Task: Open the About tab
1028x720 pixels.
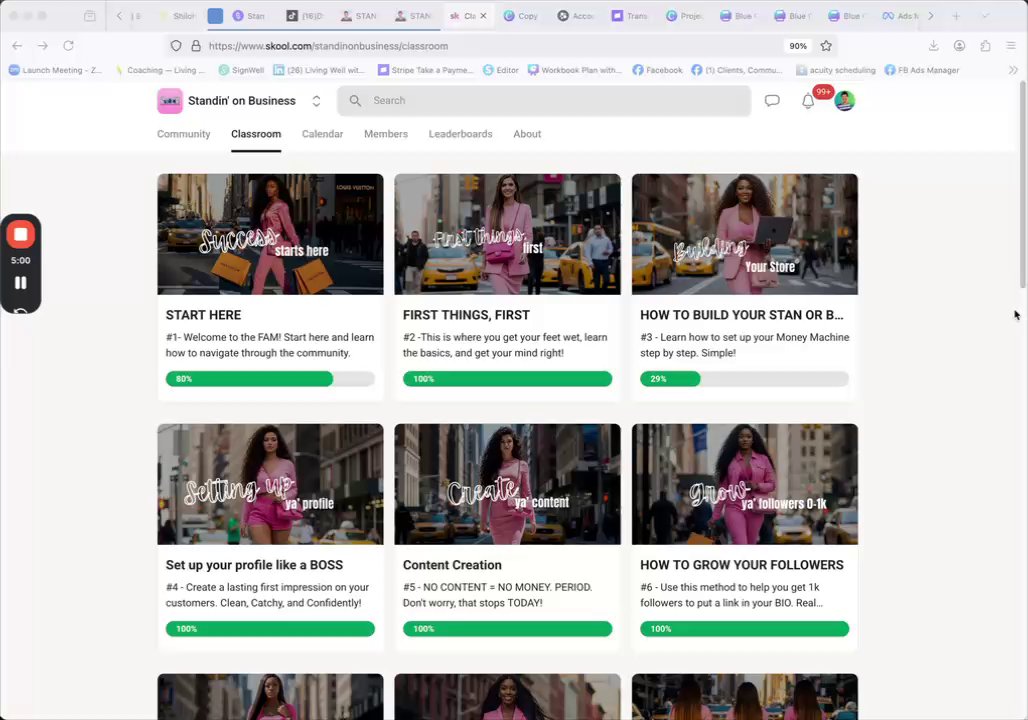Action: [527, 134]
